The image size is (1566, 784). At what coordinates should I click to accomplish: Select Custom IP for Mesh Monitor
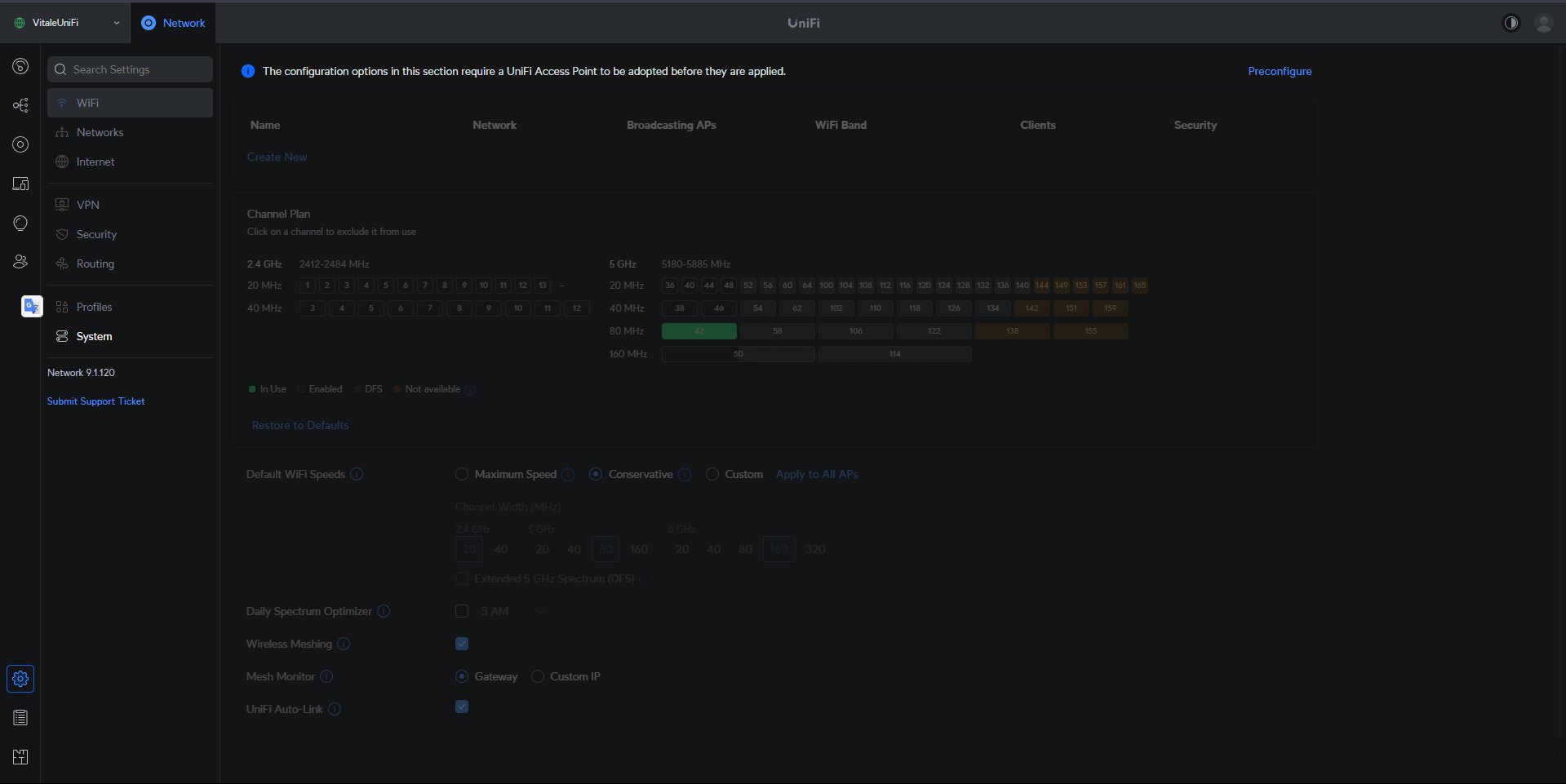tap(538, 676)
